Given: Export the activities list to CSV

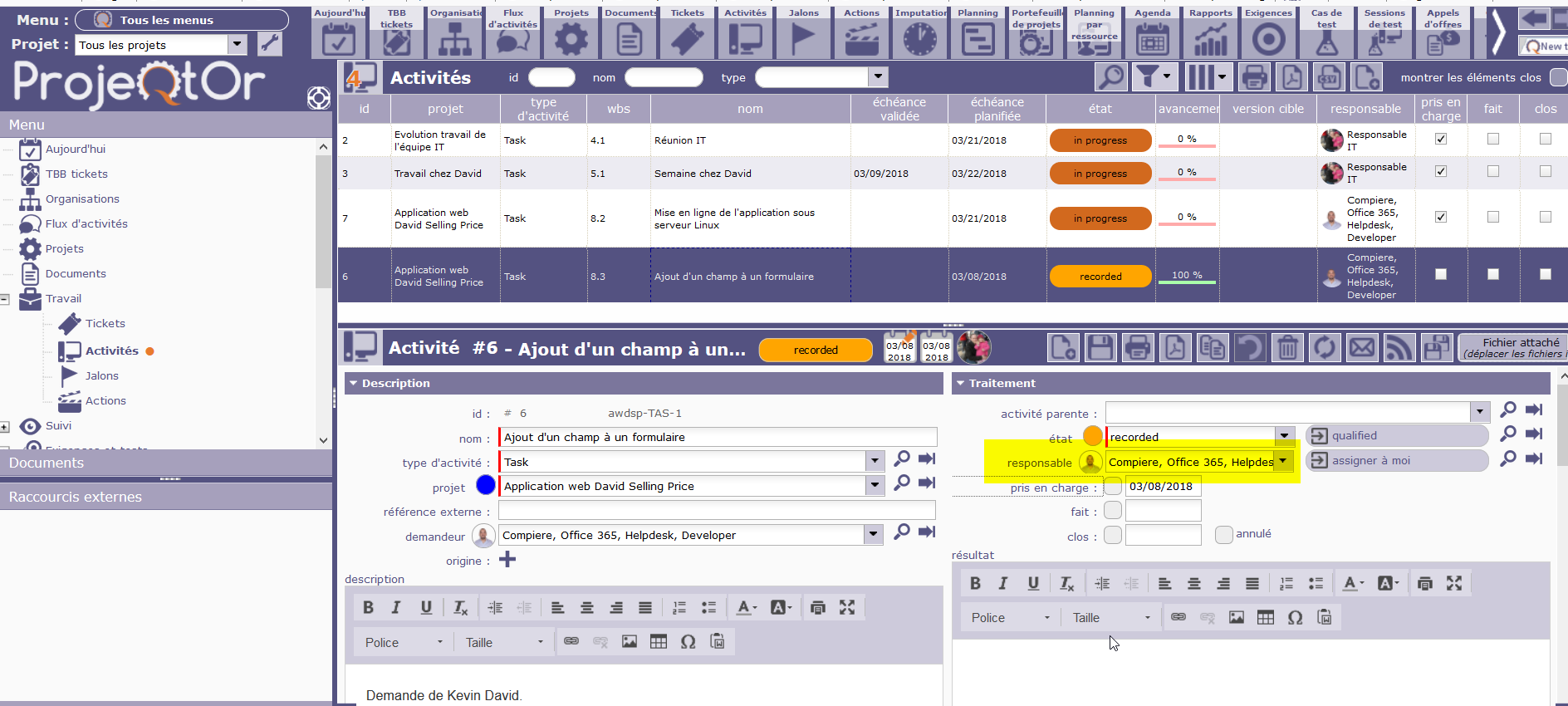Looking at the screenshot, I should (1330, 77).
